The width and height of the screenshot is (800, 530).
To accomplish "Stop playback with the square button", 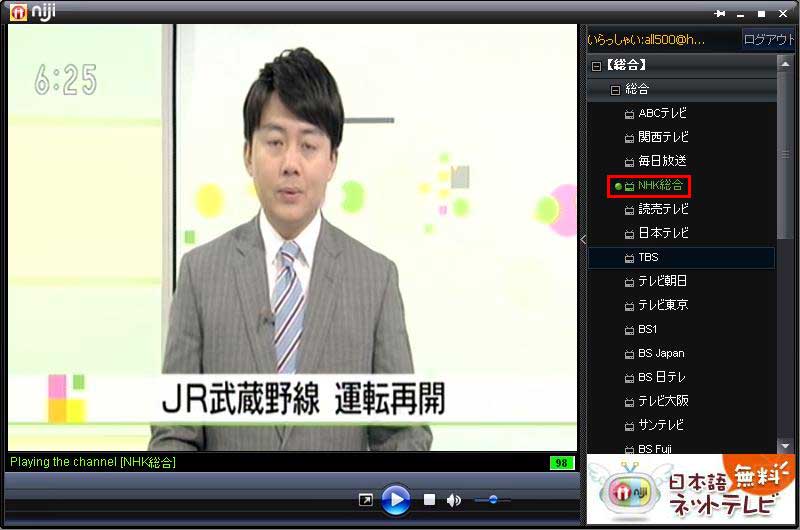I will [x=429, y=499].
